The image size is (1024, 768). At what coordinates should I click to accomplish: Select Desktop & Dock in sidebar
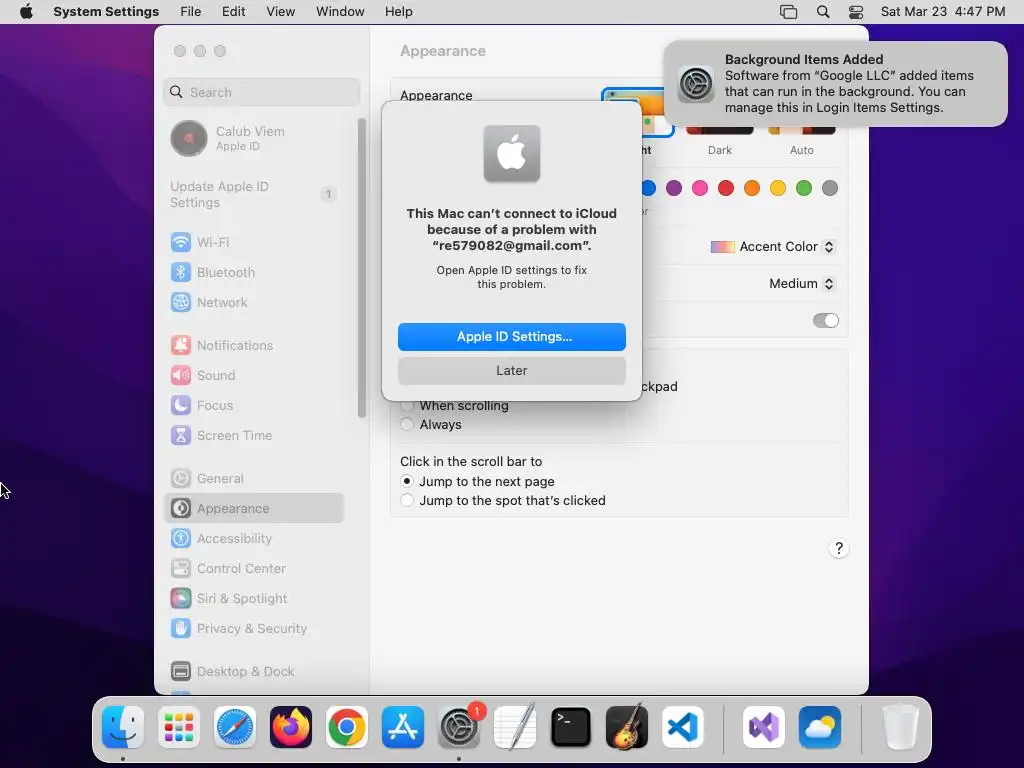click(x=254, y=671)
